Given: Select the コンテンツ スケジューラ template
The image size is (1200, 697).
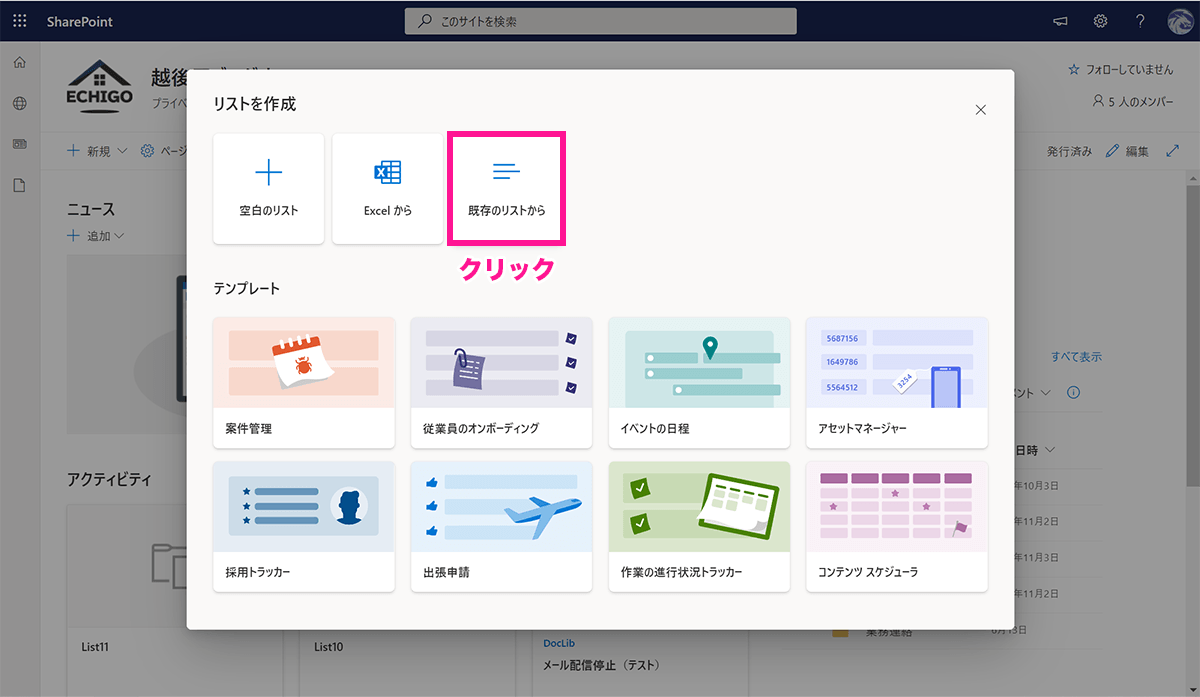Looking at the screenshot, I should point(896,526).
